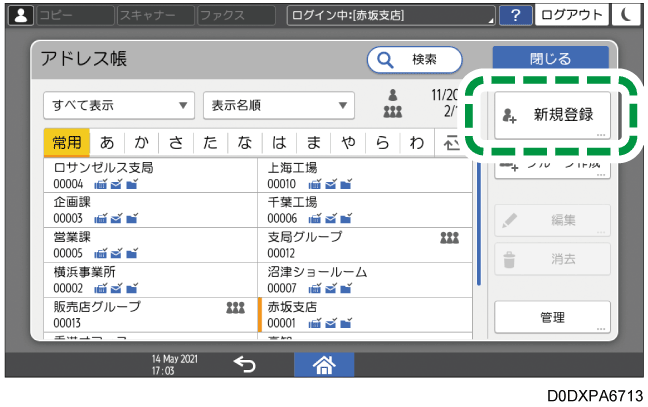Image resolution: width=648 pixels, height=407 pixels.
Task: Select 赤坂支店 entry name
Action: 292,307
